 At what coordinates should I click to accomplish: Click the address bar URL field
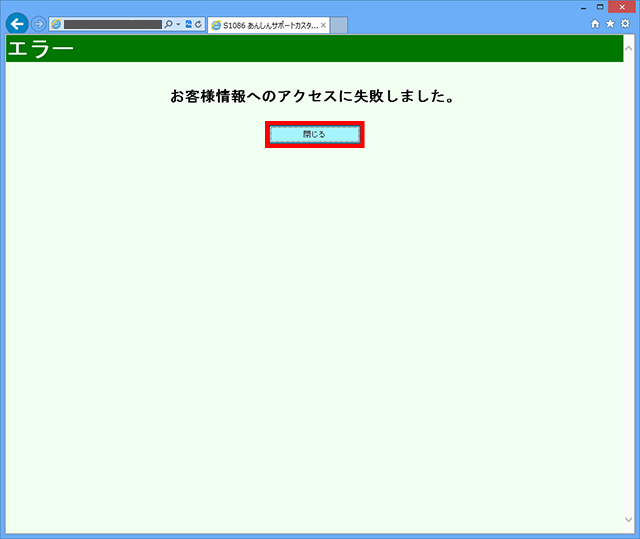tap(113, 24)
